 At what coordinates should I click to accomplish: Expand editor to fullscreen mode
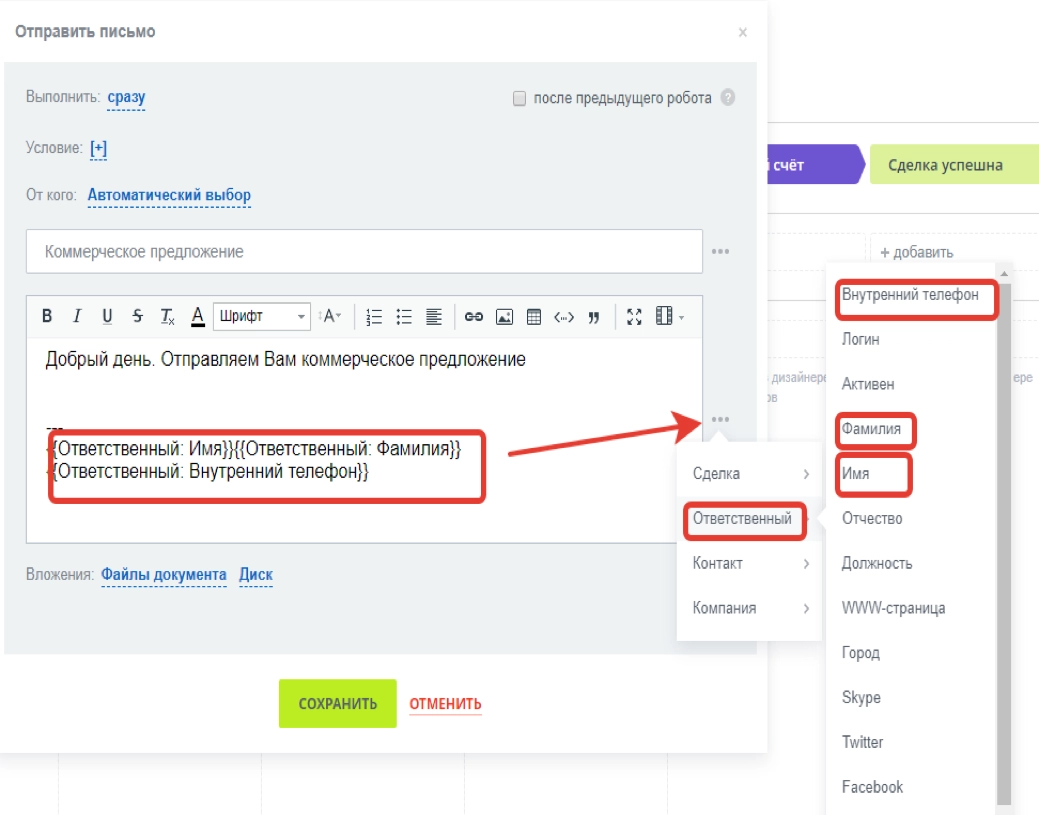coord(634,317)
